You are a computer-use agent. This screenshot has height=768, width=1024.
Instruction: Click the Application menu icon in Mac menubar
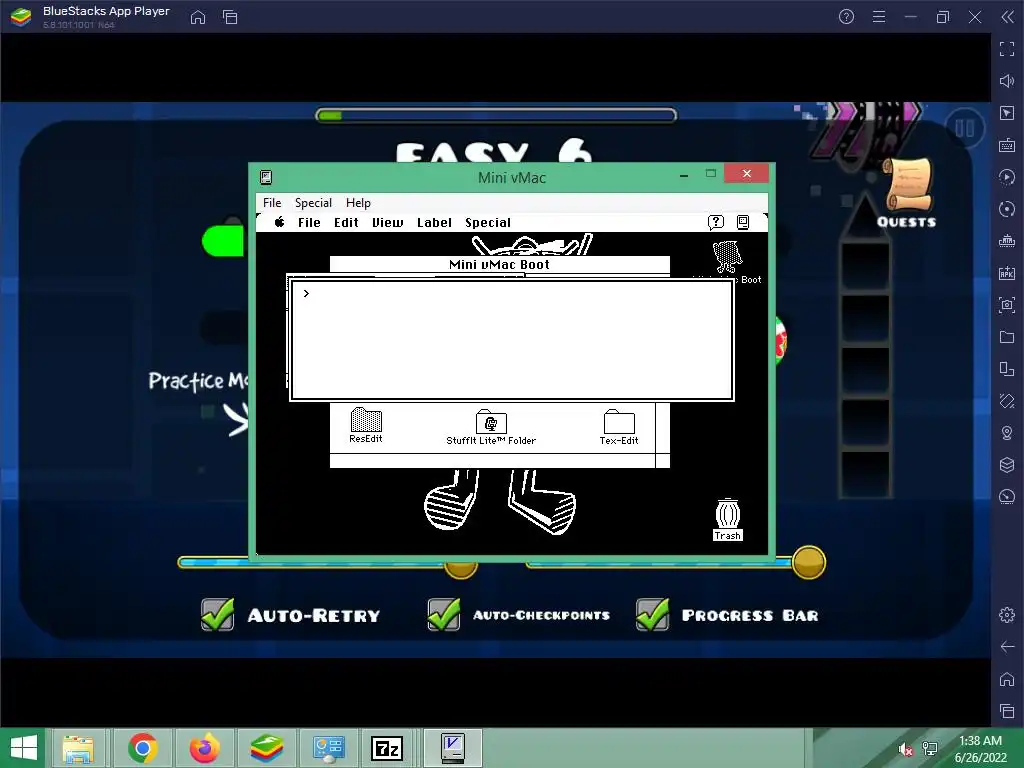point(743,222)
